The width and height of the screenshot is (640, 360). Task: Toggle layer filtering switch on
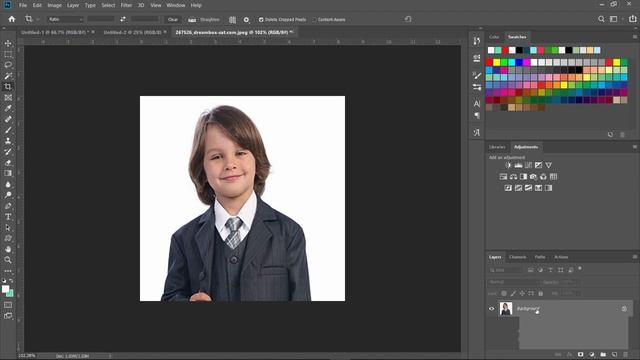point(580,269)
